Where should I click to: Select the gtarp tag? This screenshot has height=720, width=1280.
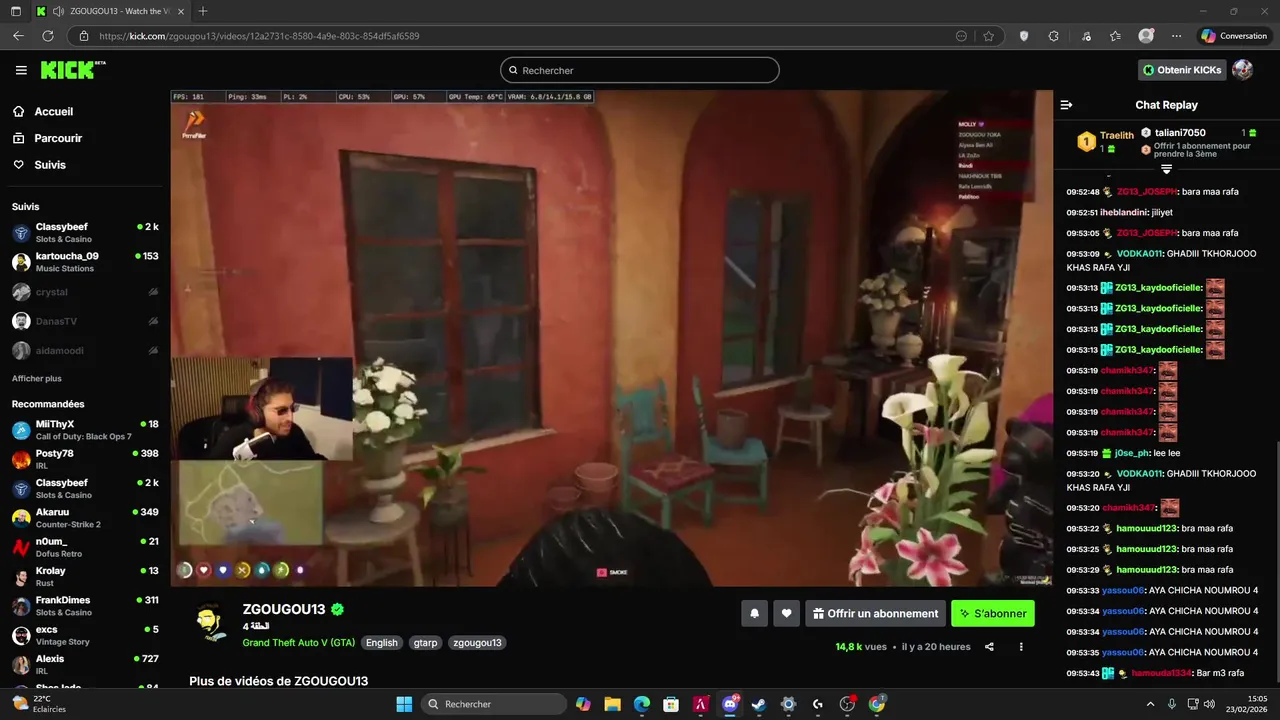click(425, 643)
